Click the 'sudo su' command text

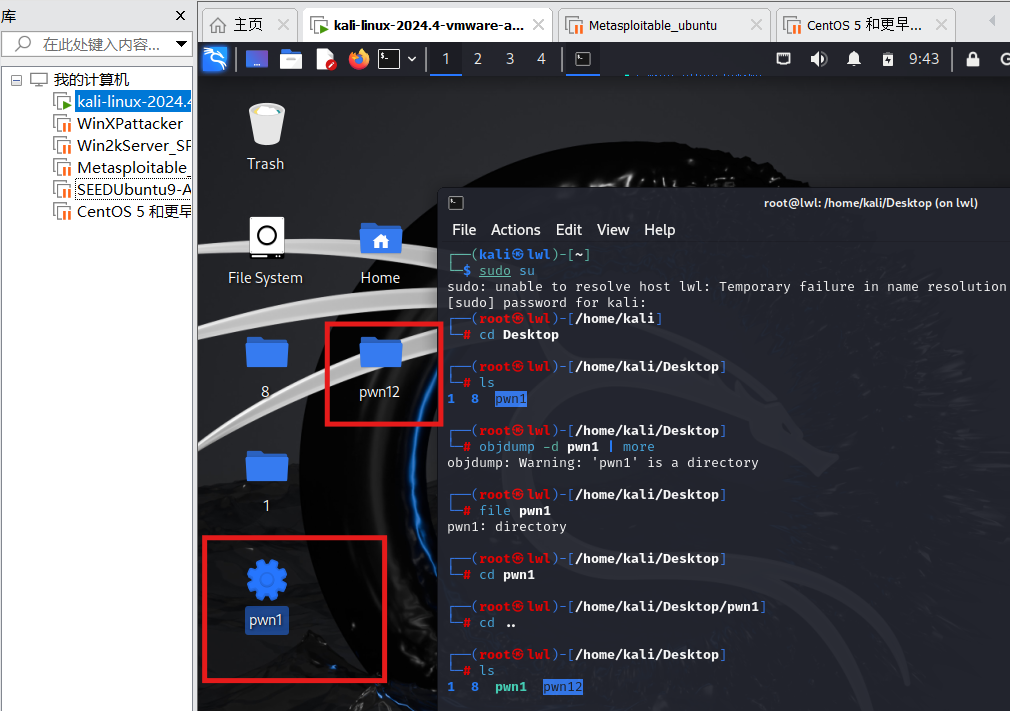(x=506, y=270)
